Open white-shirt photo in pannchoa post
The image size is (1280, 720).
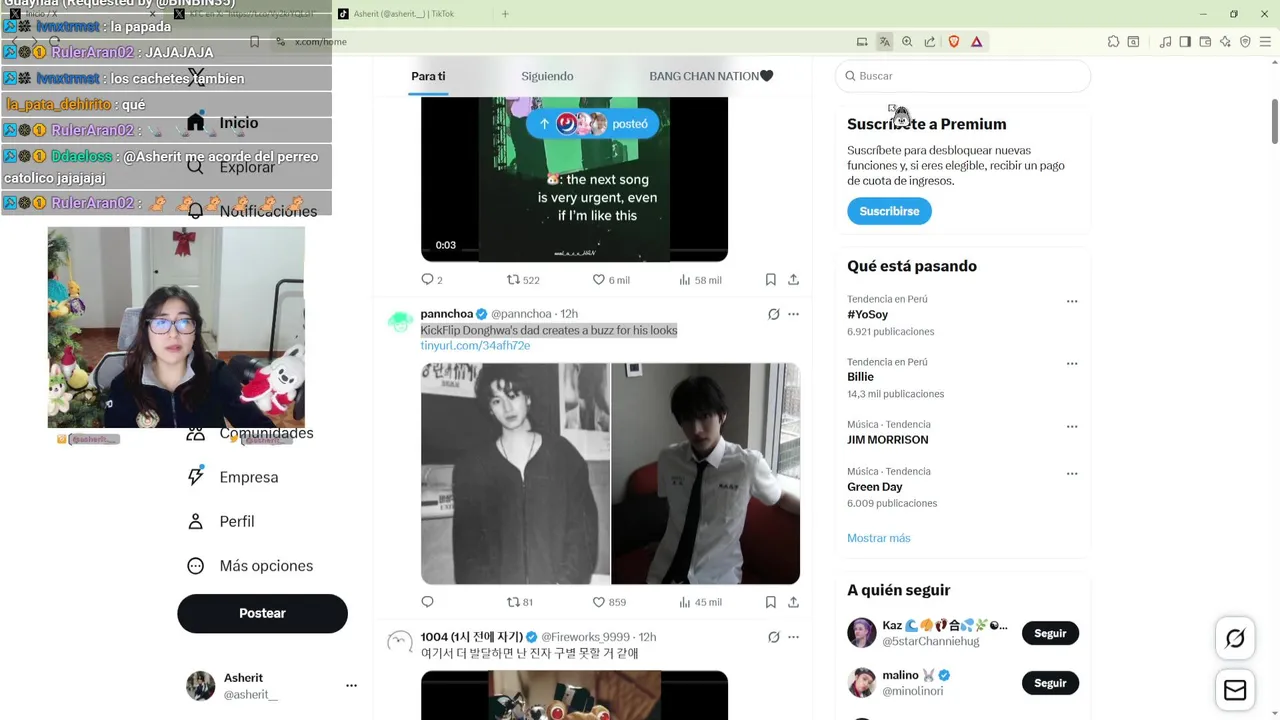[x=706, y=474]
